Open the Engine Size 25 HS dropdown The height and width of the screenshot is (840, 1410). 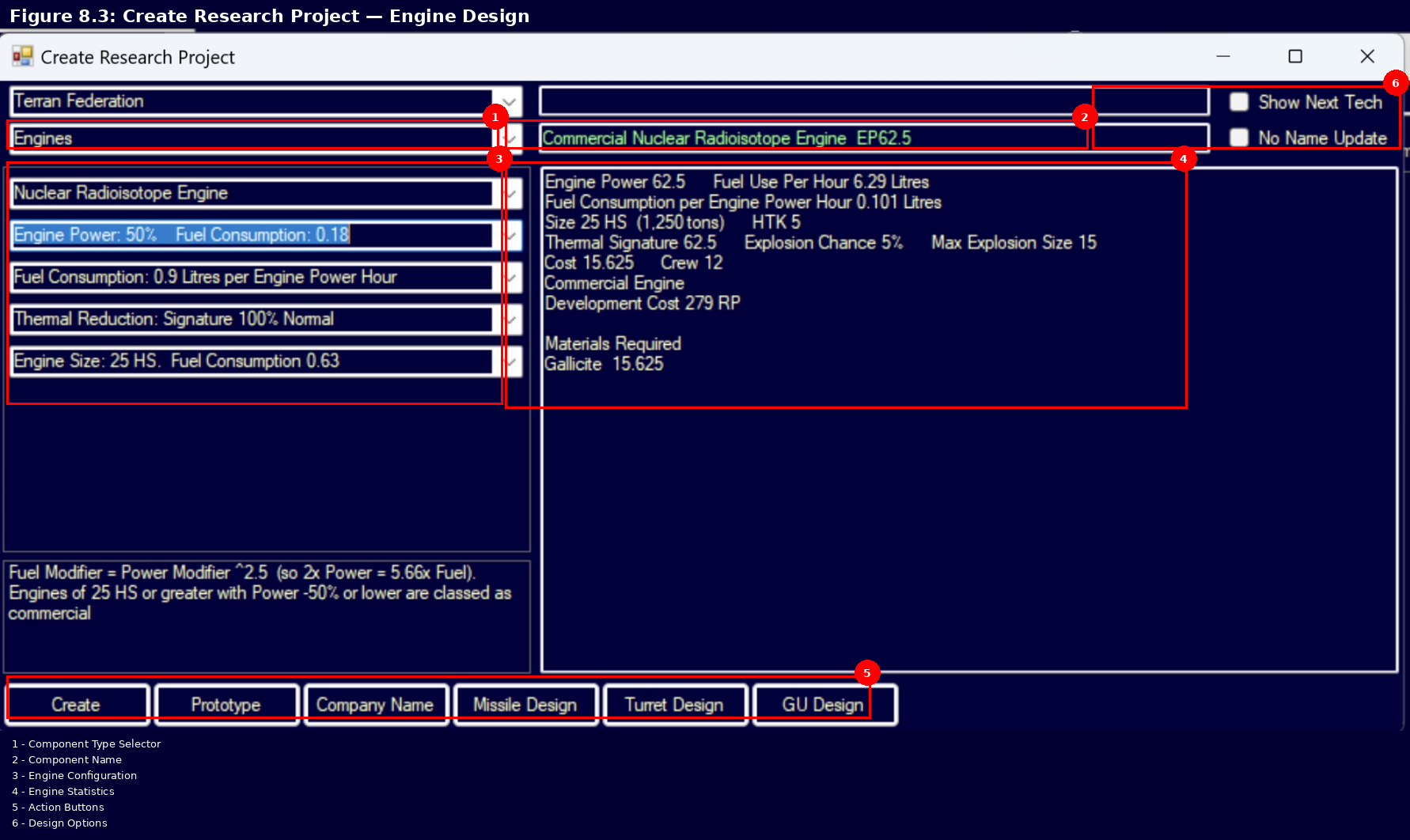511,361
